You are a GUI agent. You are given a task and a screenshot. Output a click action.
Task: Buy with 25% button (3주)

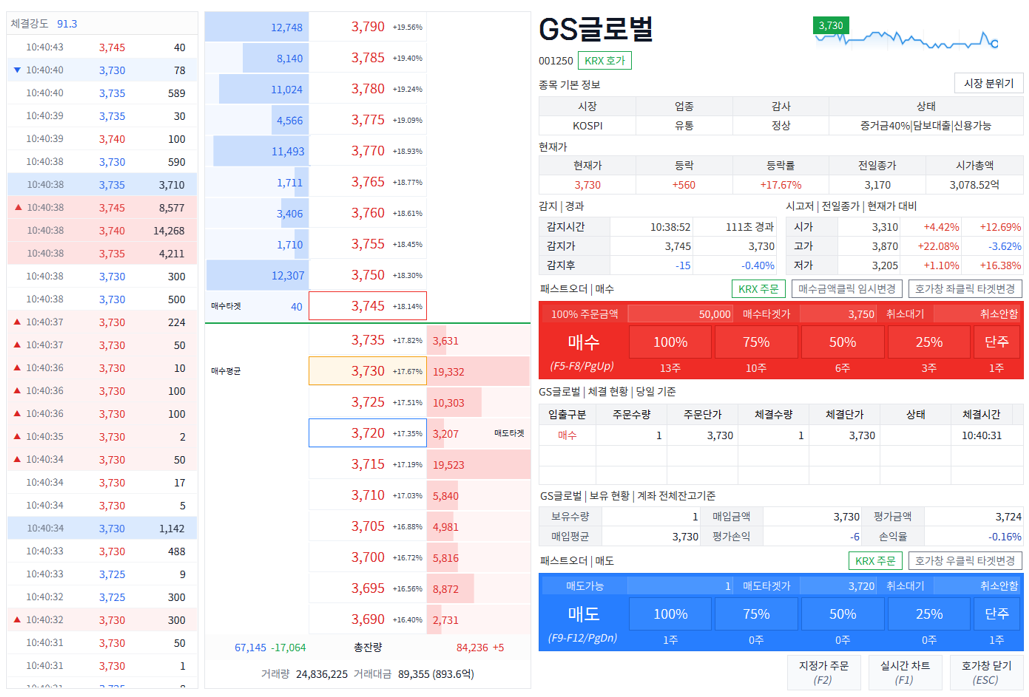(x=929, y=342)
